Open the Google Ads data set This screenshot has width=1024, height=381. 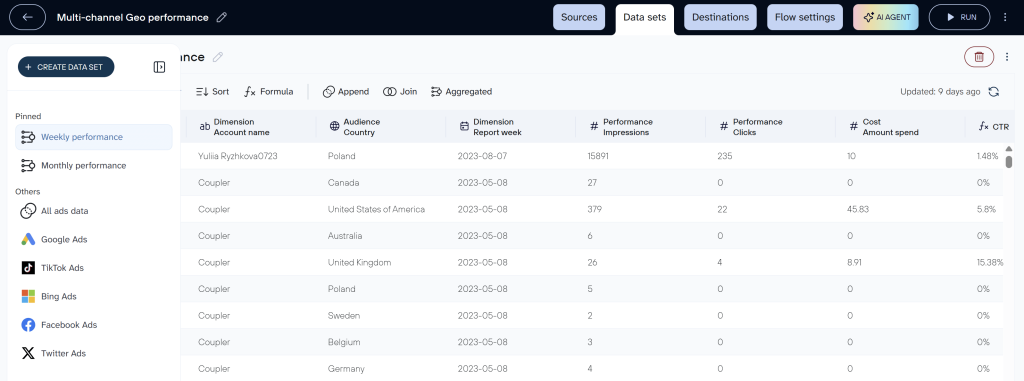click(x=94, y=239)
